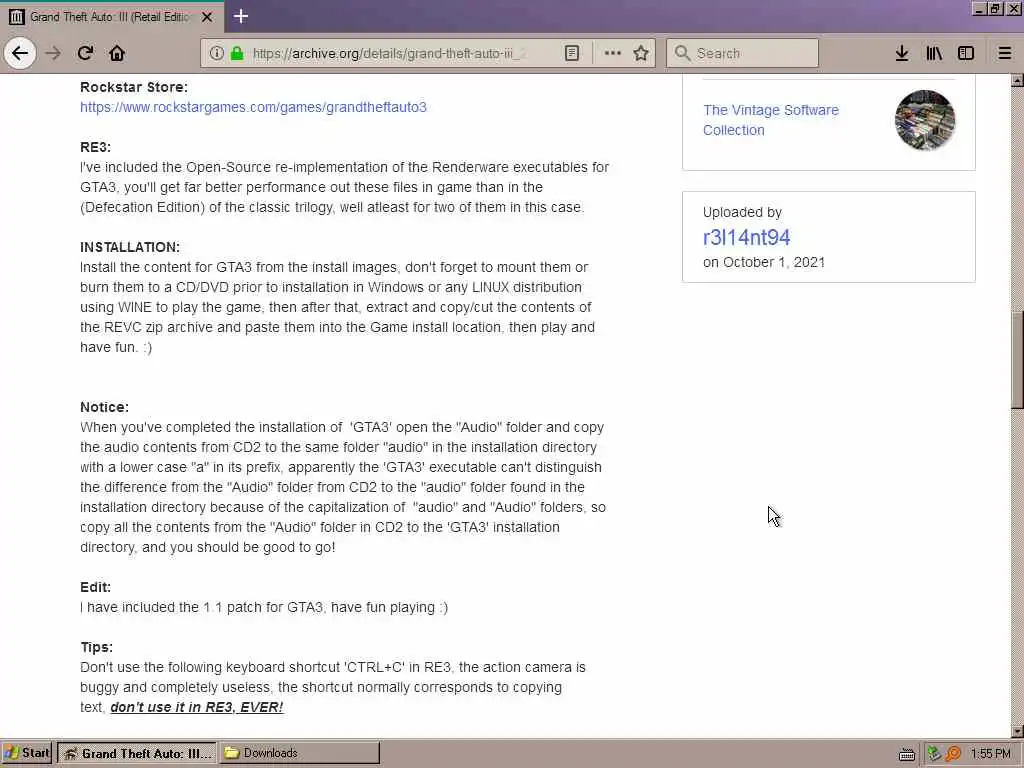The width and height of the screenshot is (1024, 768).
Task: Close the Grand Theft Auto III tab
Action: (x=207, y=17)
